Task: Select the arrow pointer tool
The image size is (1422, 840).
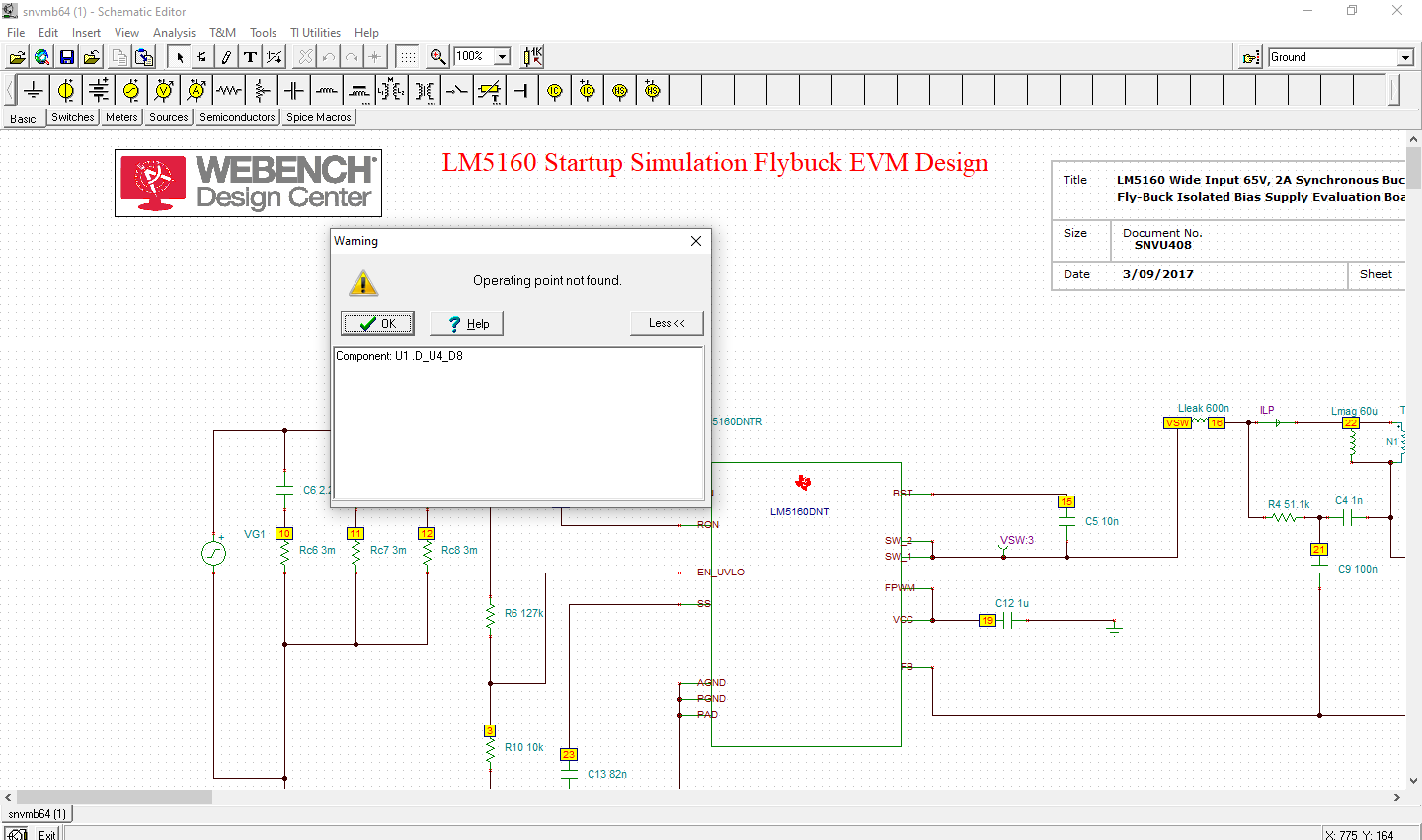Action: pos(179,57)
